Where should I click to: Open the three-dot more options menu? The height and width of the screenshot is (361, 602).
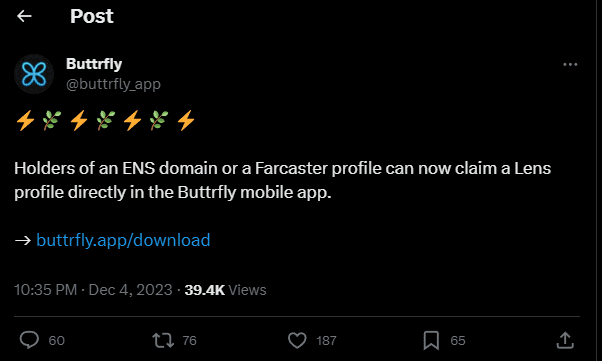tap(570, 65)
